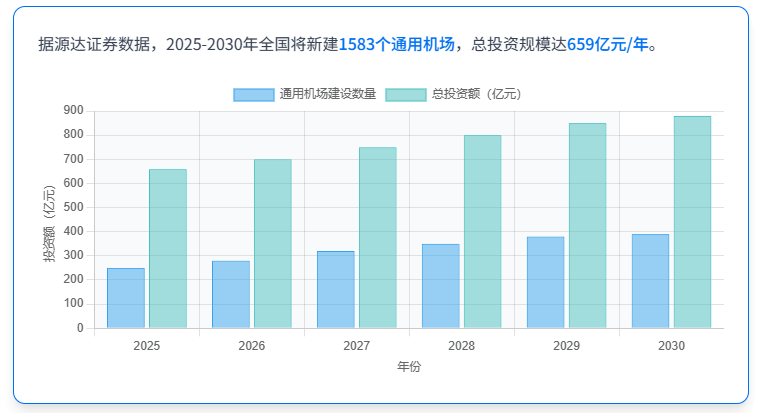Click the x-axis label 2030
This screenshot has width=764, height=413.
(x=671, y=346)
